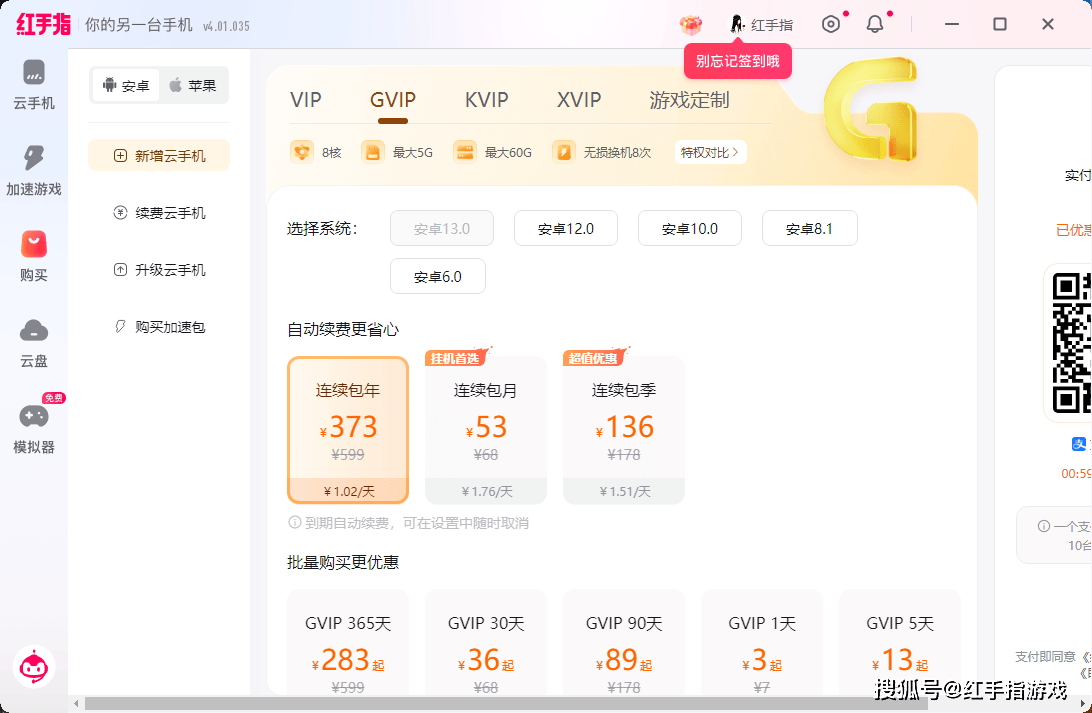The width and height of the screenshot is (1092, 713).
Task: Open the 购买 shopping bag icon
Action: 33,244
